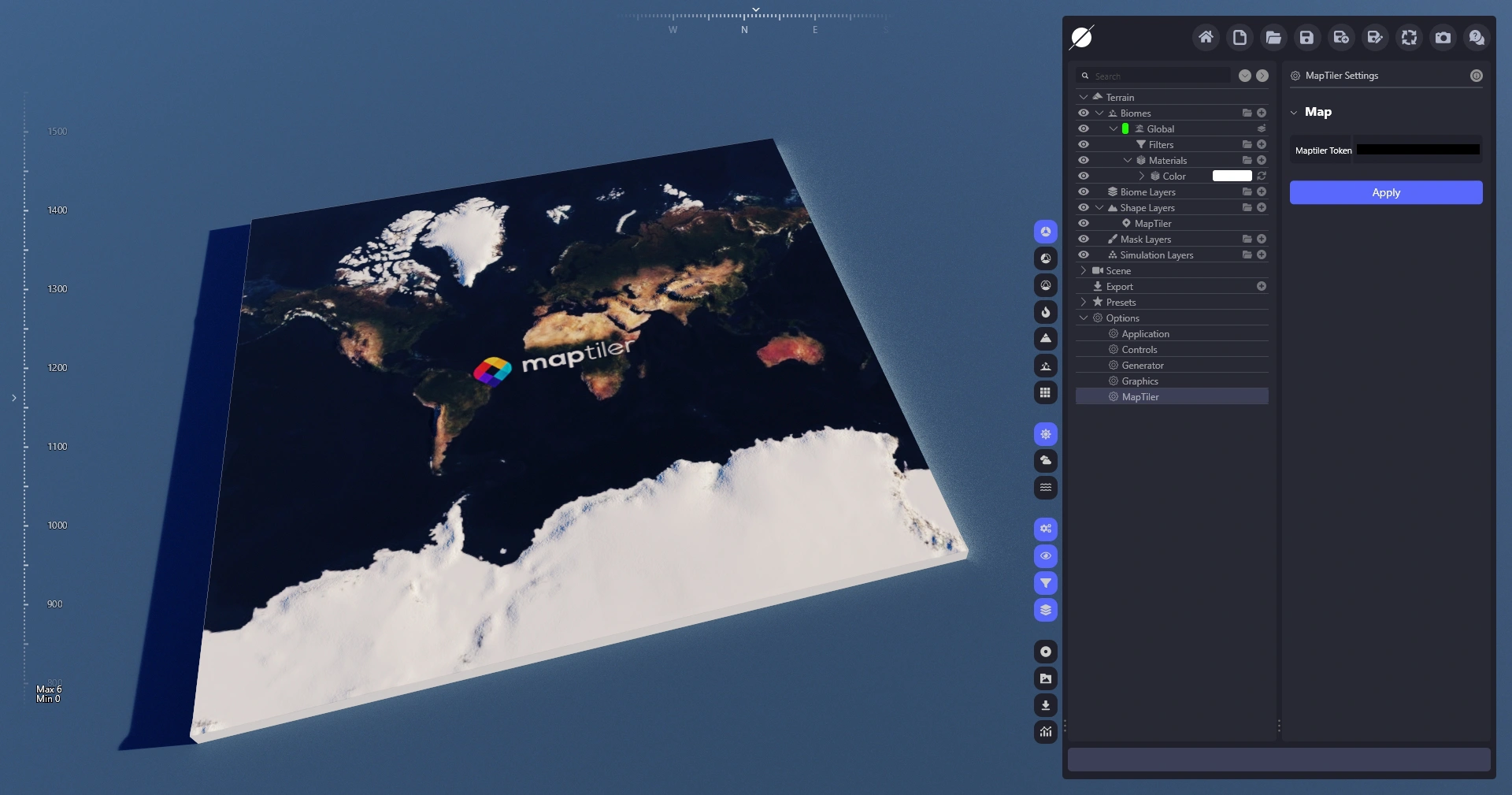This screenshot has width=1512, height=795.
Task: Select the flame icon in the side toolbar
Action: click(x=1046, y=312)
